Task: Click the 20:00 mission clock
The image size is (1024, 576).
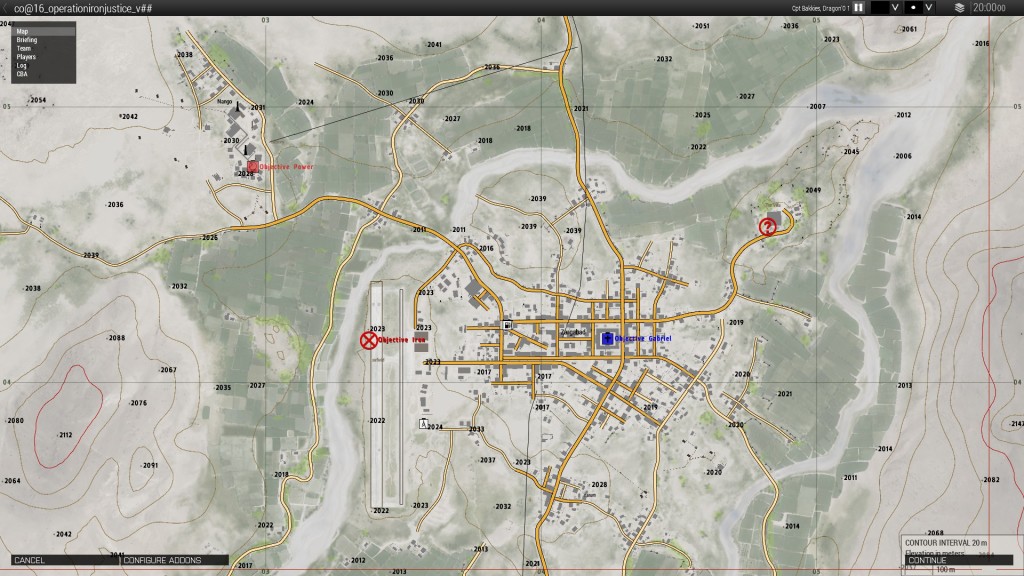Action: pyautogui.click(x=989, y=8)
